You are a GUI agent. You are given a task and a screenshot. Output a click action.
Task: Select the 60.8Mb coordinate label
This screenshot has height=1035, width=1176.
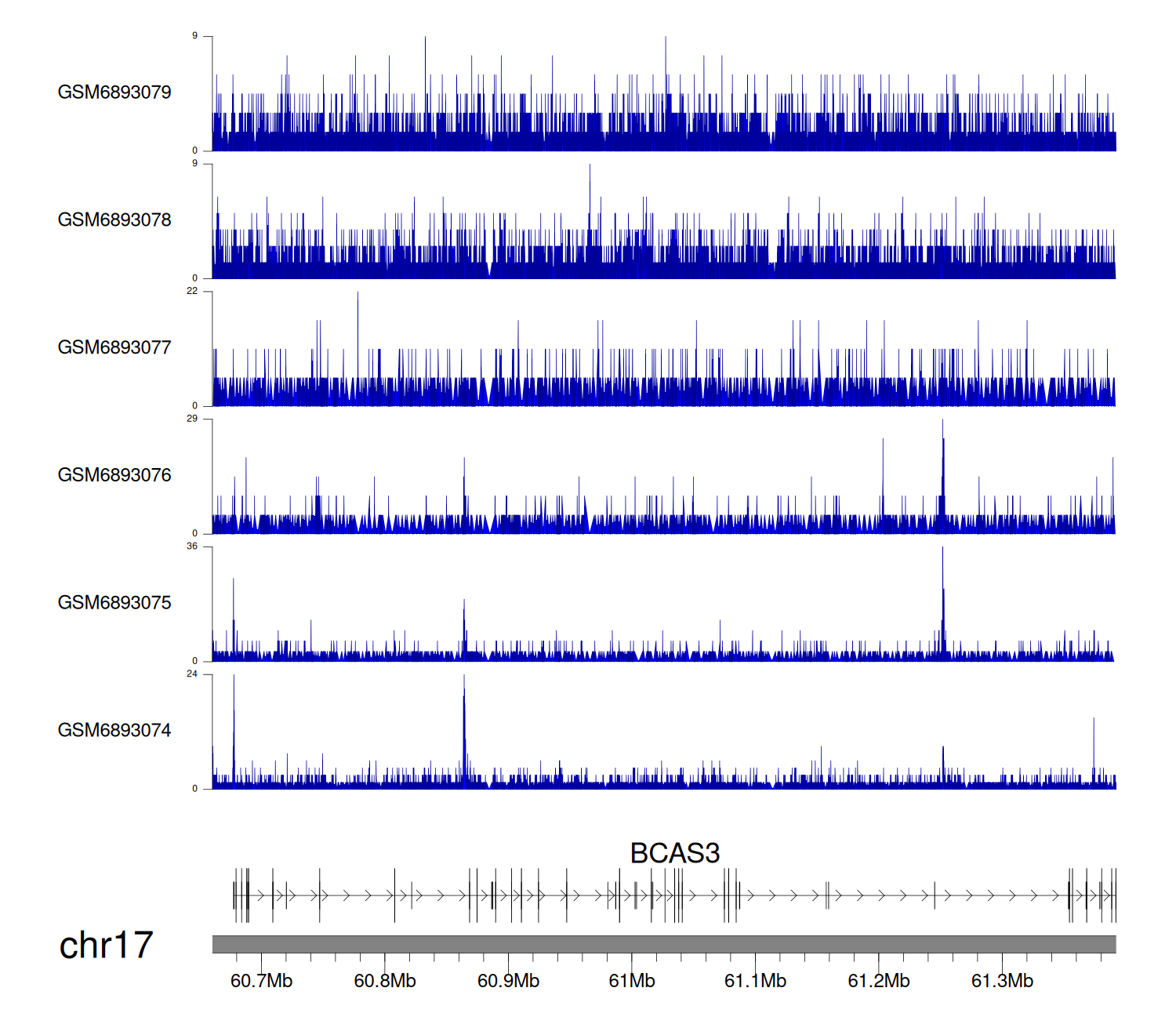tap(385, 981)
